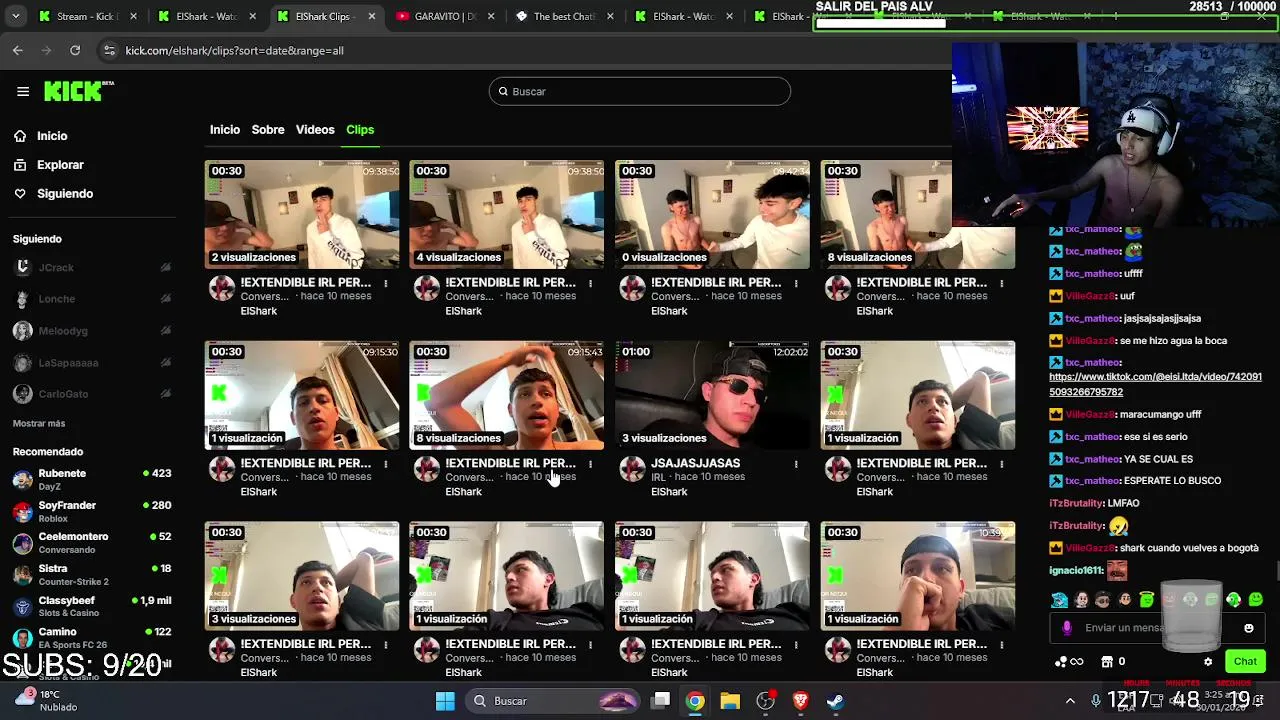
Task: Open OBS Studio from the taskbar
Action: tap(766, 701)
